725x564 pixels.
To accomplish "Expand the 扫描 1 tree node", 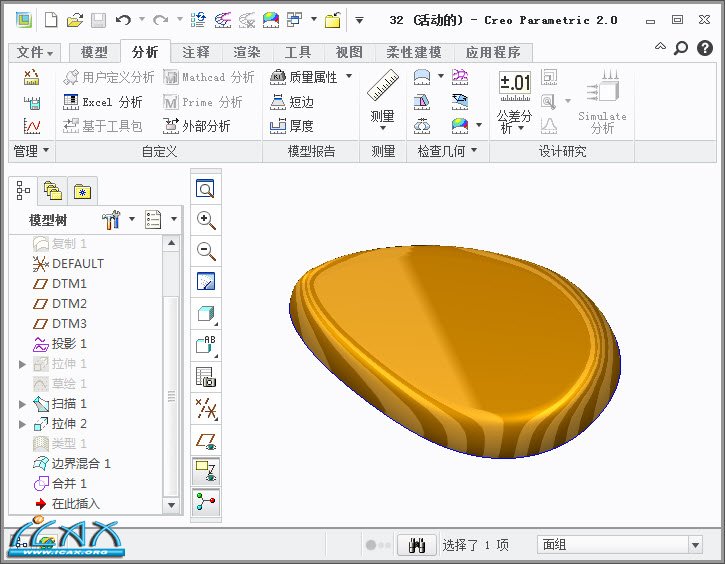I will pyautogui.click(x=23, y=404).
